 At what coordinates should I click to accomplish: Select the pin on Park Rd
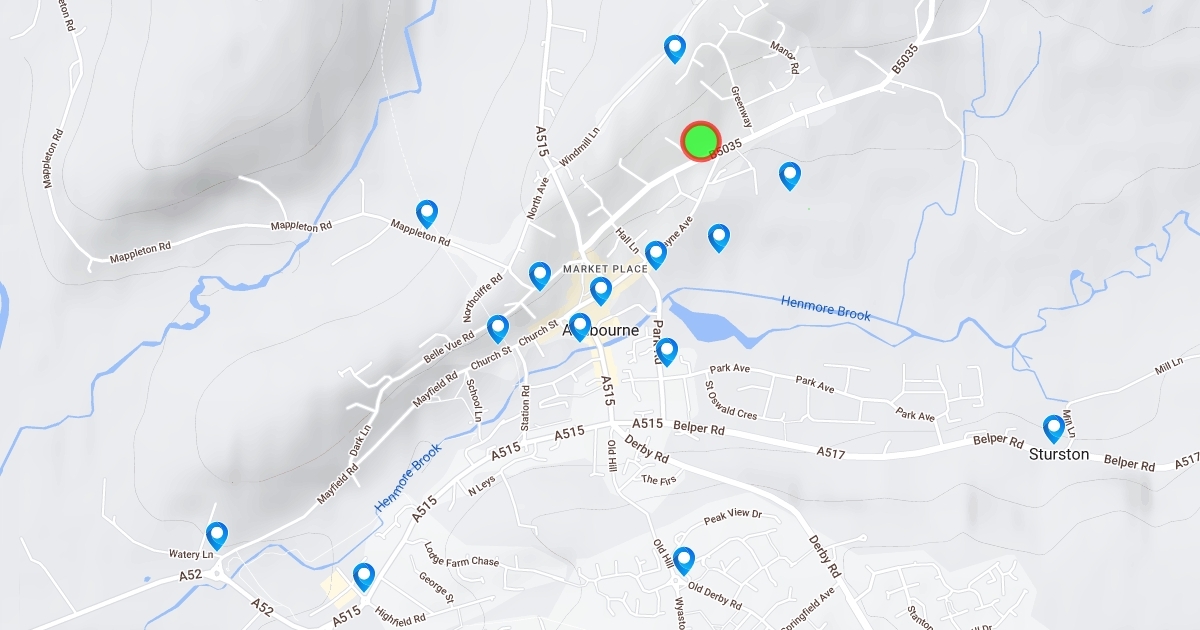(667, 352)
